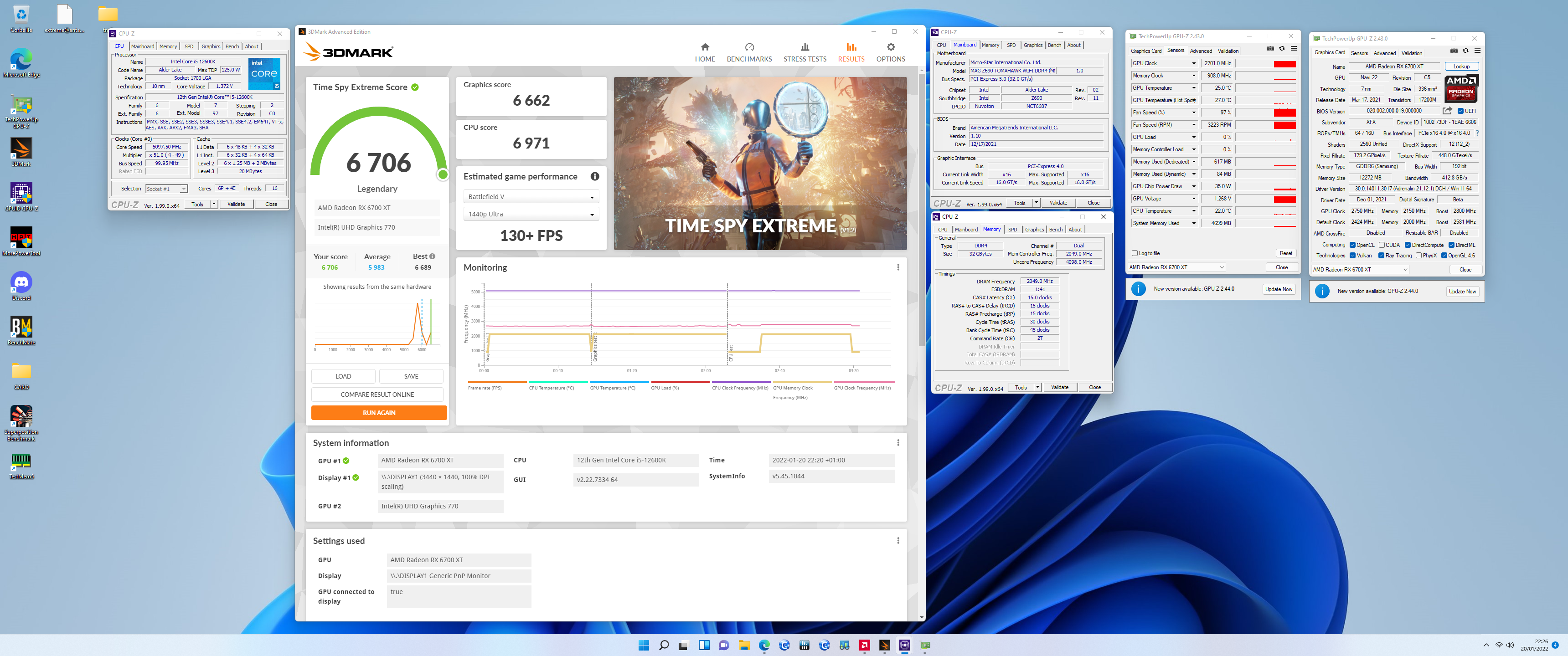
Task: Open the Battlefield V game dropdown
Action: (x=531, y=196)
